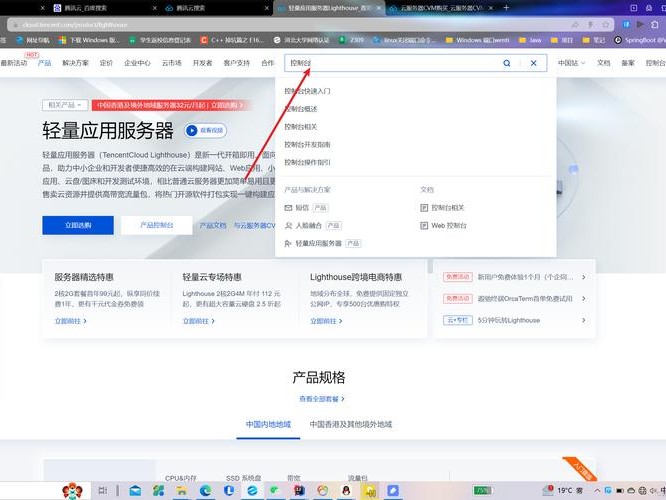Image resolution: width=666 pixels, height=500 pixels.
Task: Expand arrow for OrcaTerm 免费试用 row
Action: point(584,299)
